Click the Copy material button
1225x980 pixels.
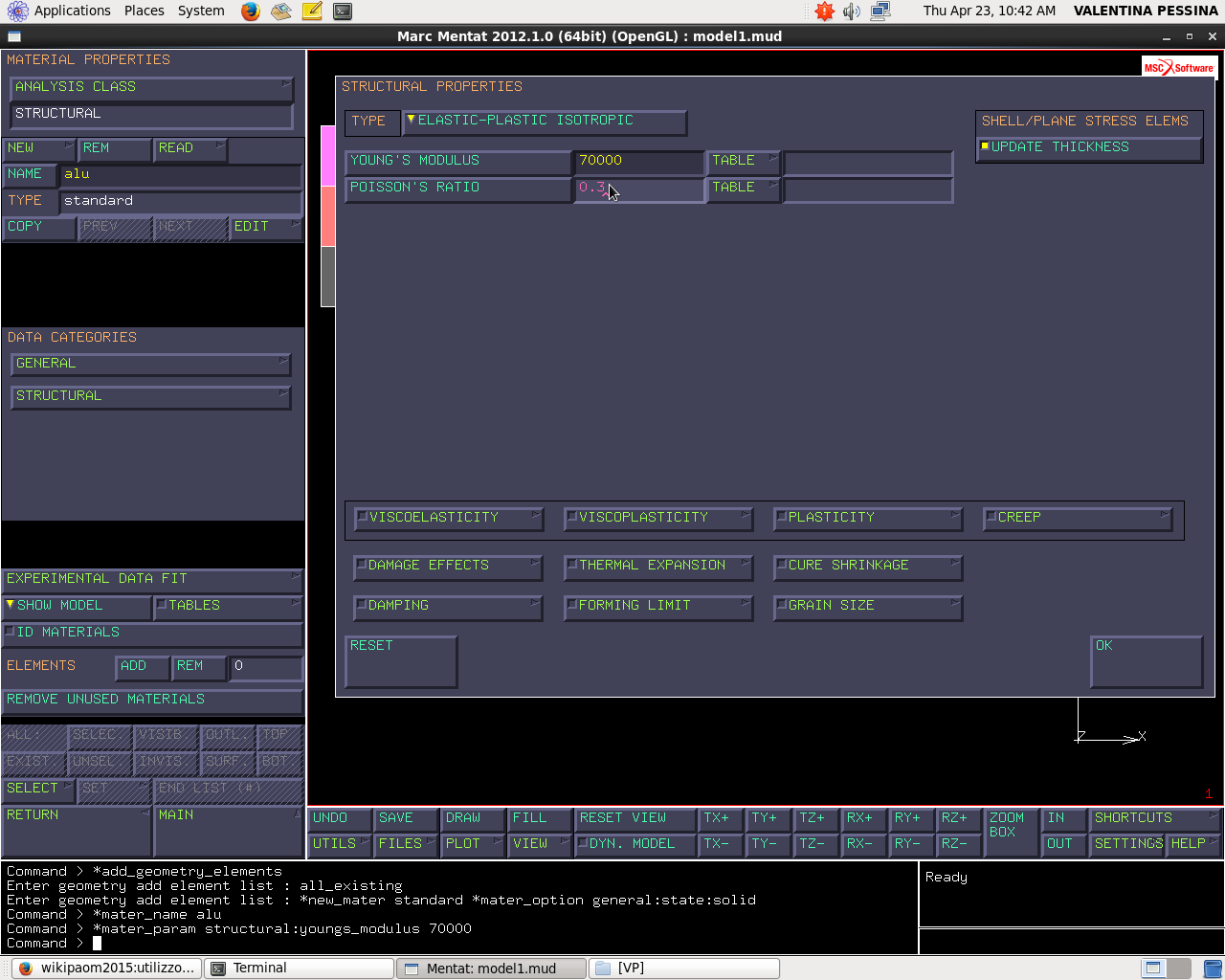click(38, 228)
